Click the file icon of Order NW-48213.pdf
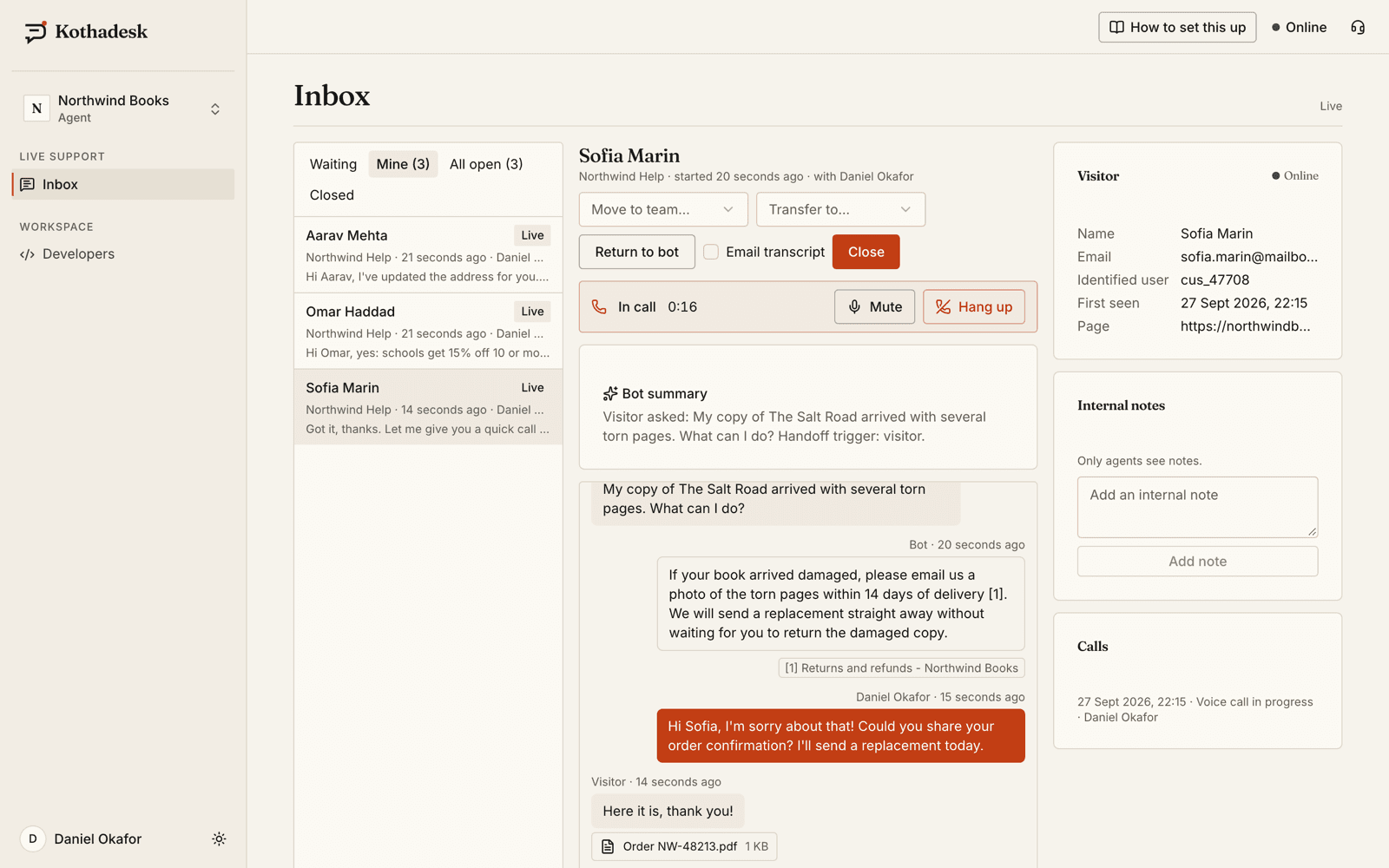This screenshot has height=868, width=1389. click(x=608, y=846)
